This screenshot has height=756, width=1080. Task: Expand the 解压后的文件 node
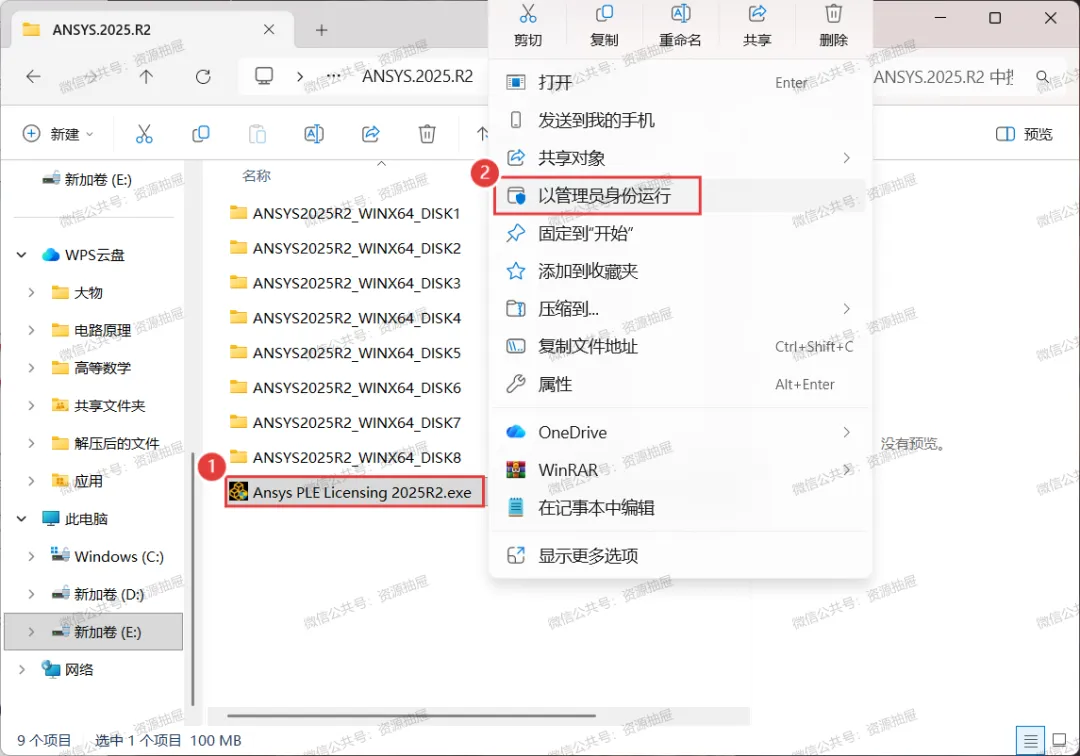pos(31,443)
